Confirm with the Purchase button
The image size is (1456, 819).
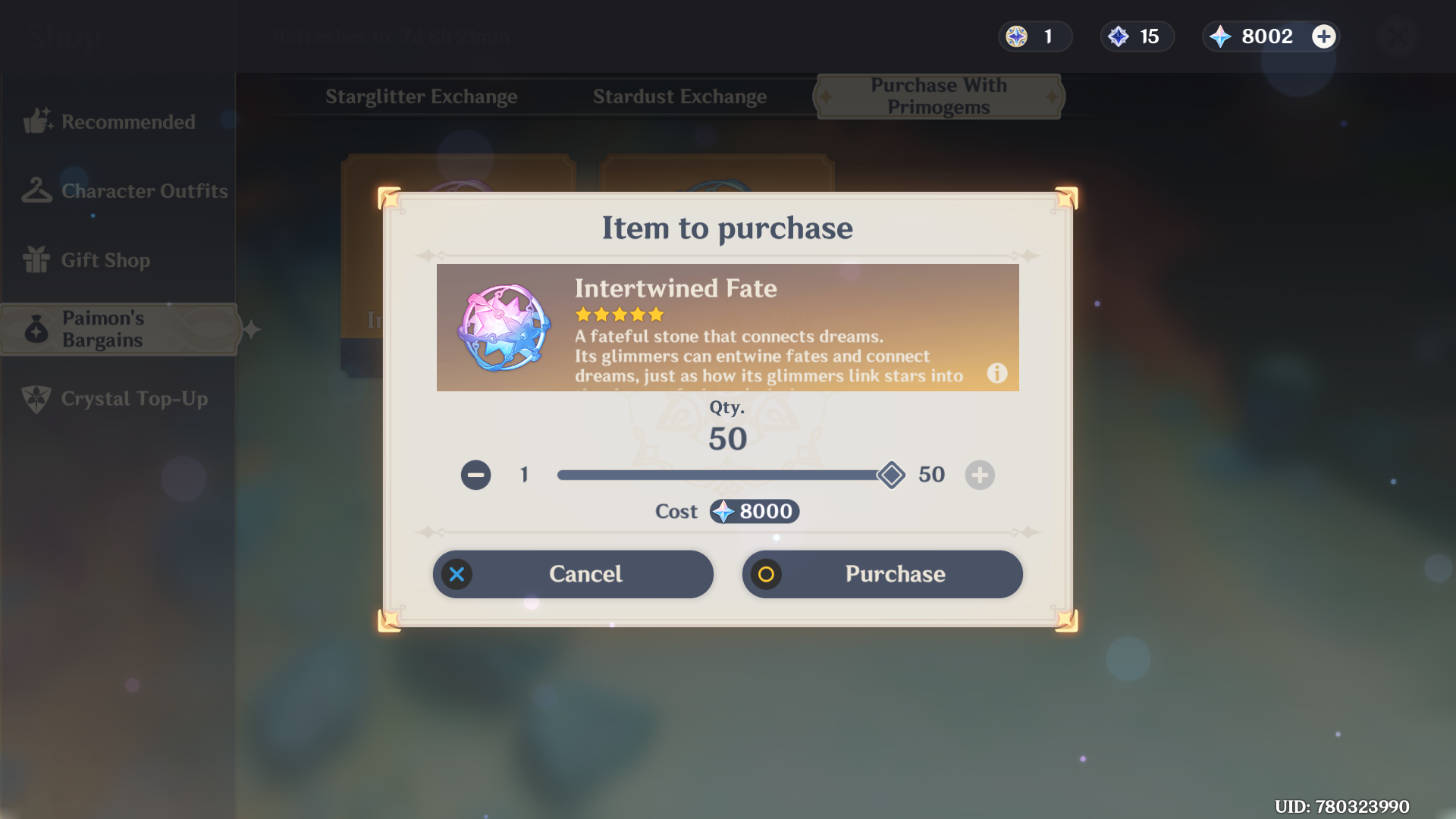(x=883, y=574)
